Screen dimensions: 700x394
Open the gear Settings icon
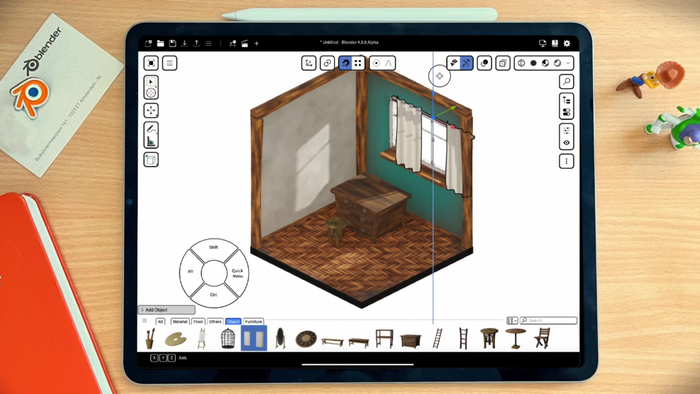[x=567, y=43]
